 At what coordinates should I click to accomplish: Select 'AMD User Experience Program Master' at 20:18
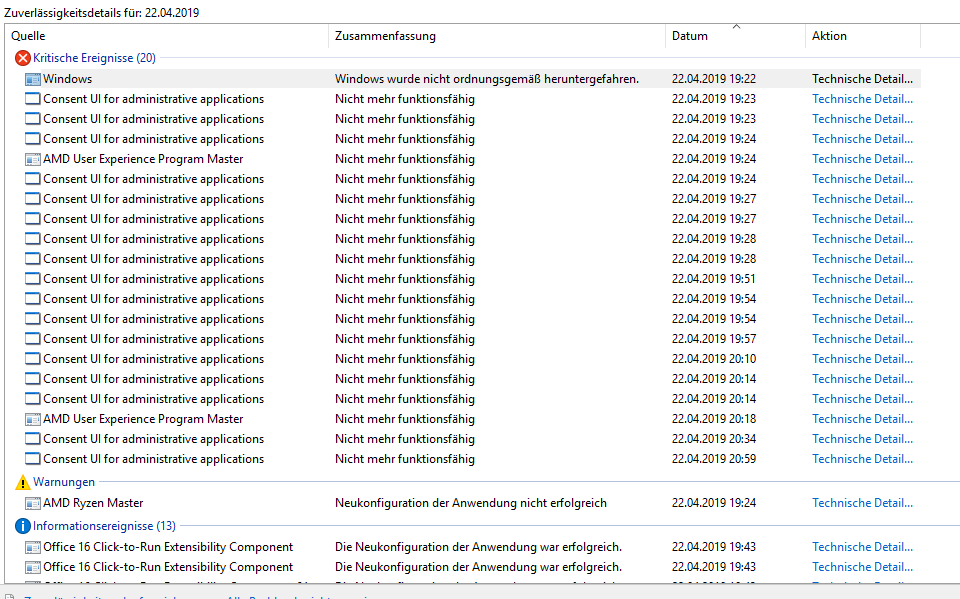tap(143, 419)
